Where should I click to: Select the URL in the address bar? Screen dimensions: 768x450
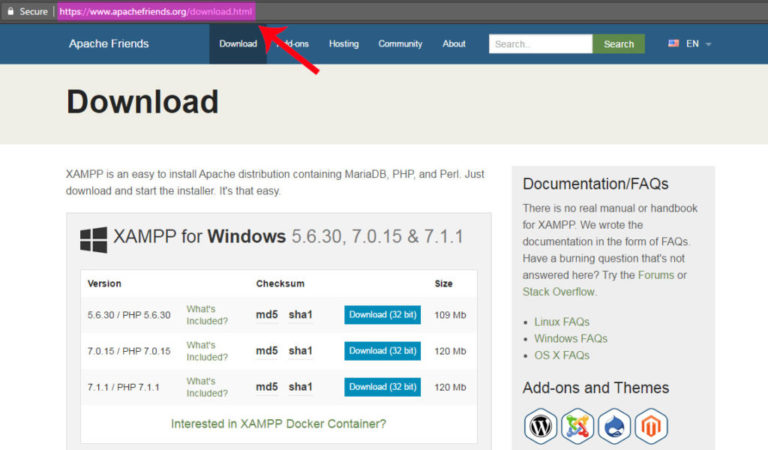pos(156,11)
